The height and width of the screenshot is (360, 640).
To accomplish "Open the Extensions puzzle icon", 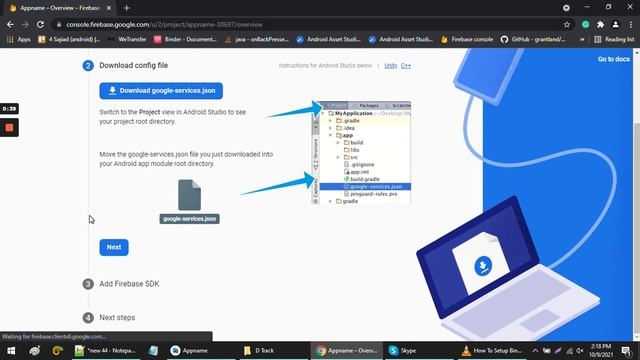I will pyautogui.click(x=600, y=24).
